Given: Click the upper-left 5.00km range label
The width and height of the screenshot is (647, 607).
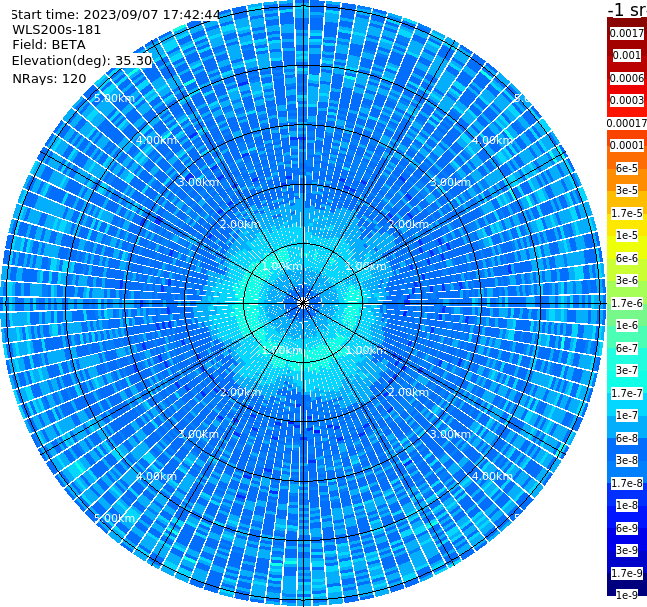Looking at the screenshot, I should coord(114,98).
